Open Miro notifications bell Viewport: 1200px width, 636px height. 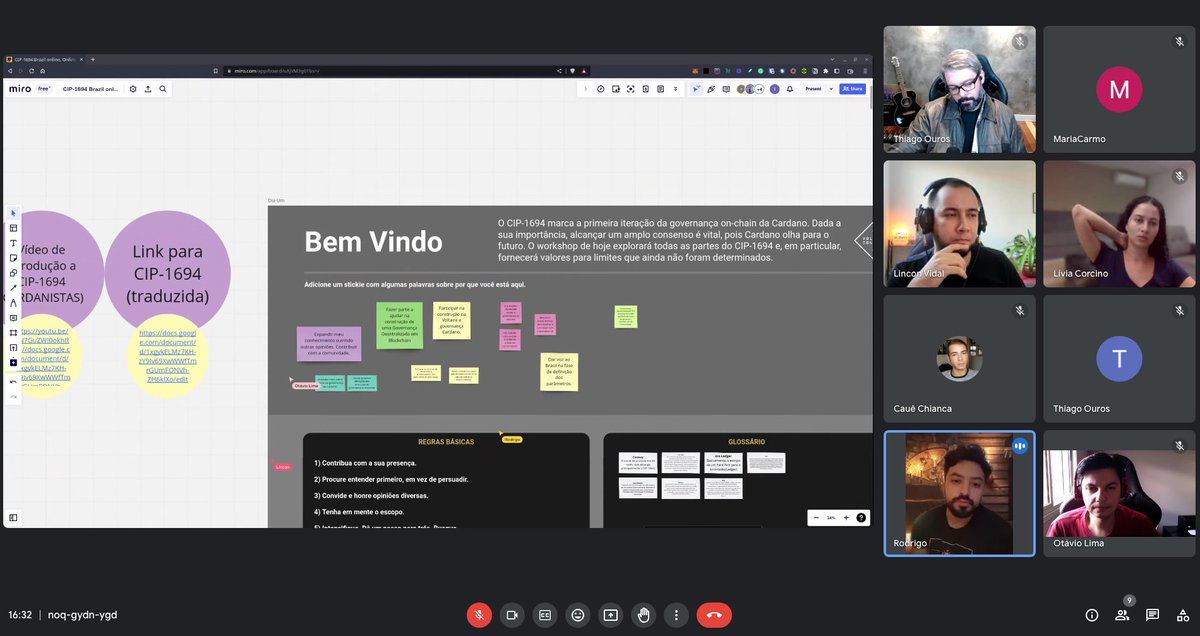pos(790,89)
